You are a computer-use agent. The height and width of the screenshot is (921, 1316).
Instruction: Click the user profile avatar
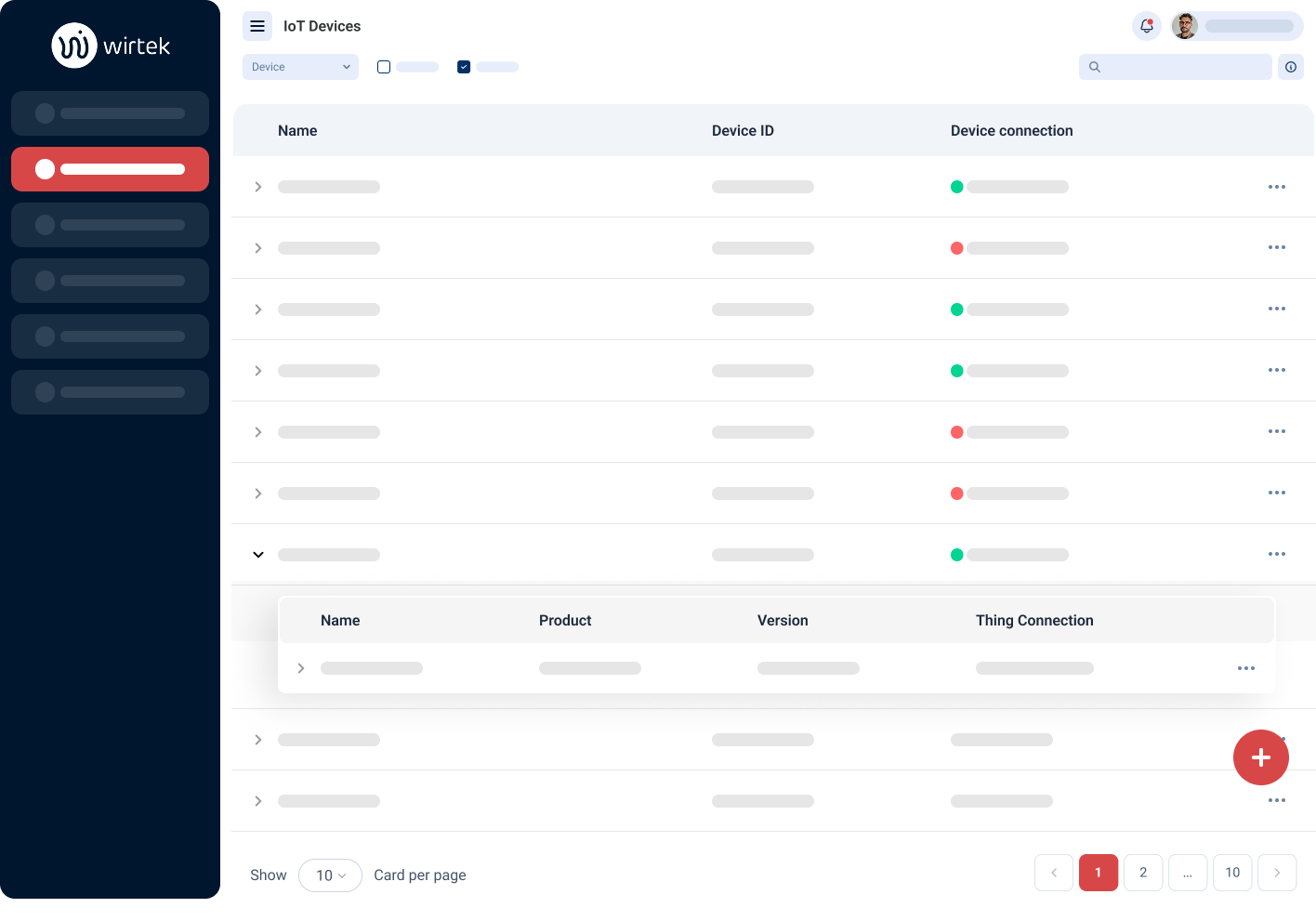tap(1184, 26)
